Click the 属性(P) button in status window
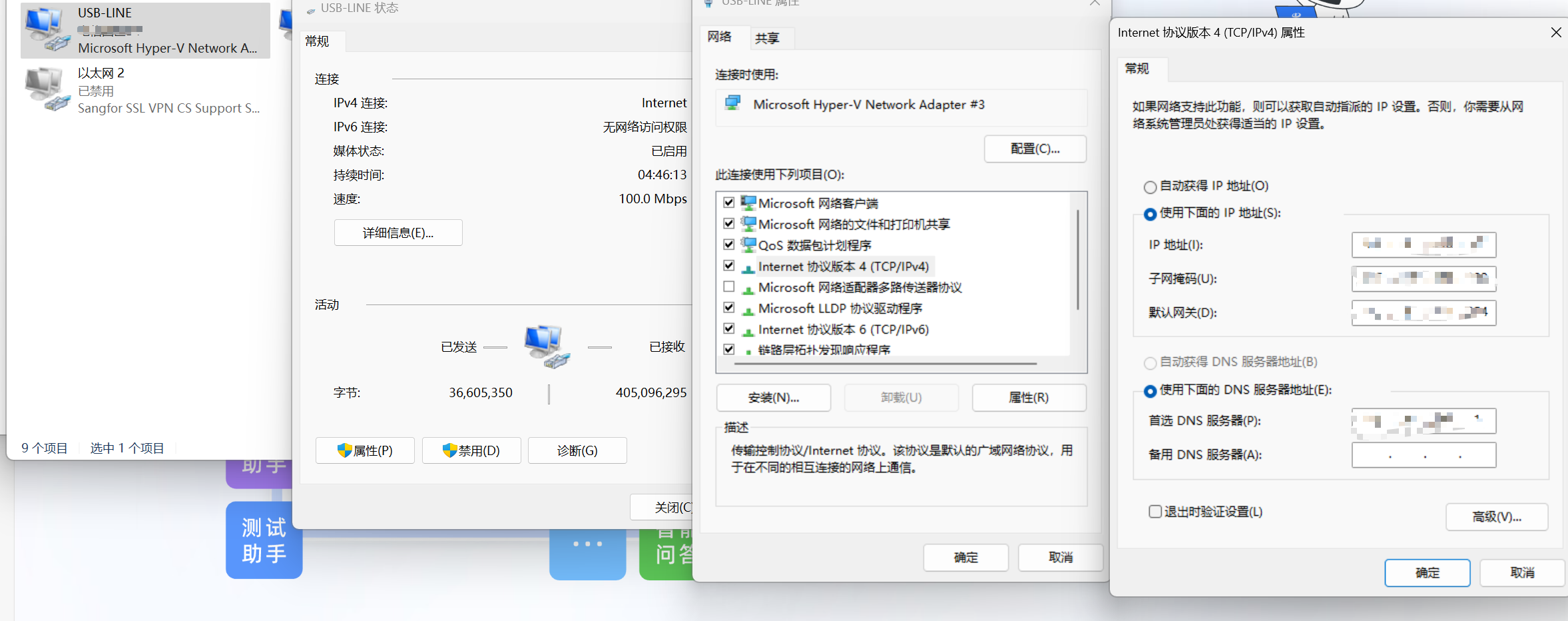 pyautogui.click(x=365, y=450)
